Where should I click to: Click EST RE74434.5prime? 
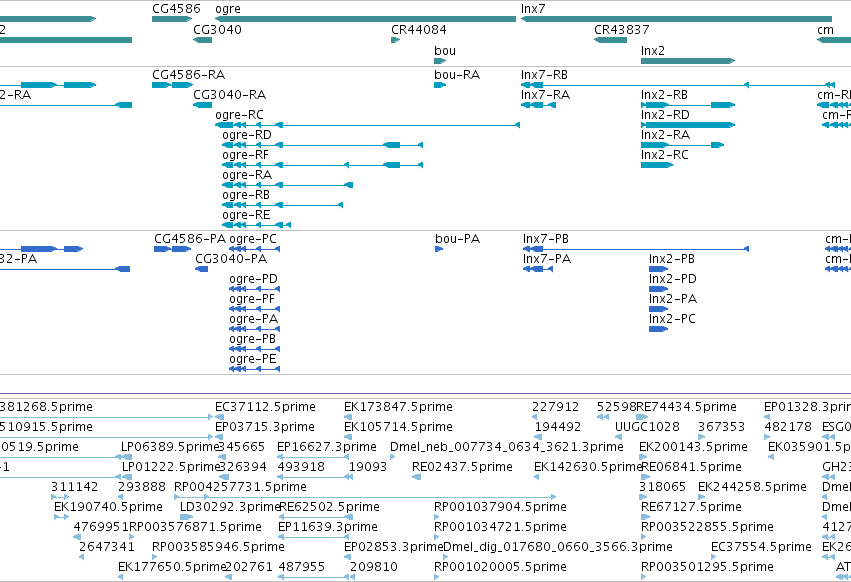(687, 407)
